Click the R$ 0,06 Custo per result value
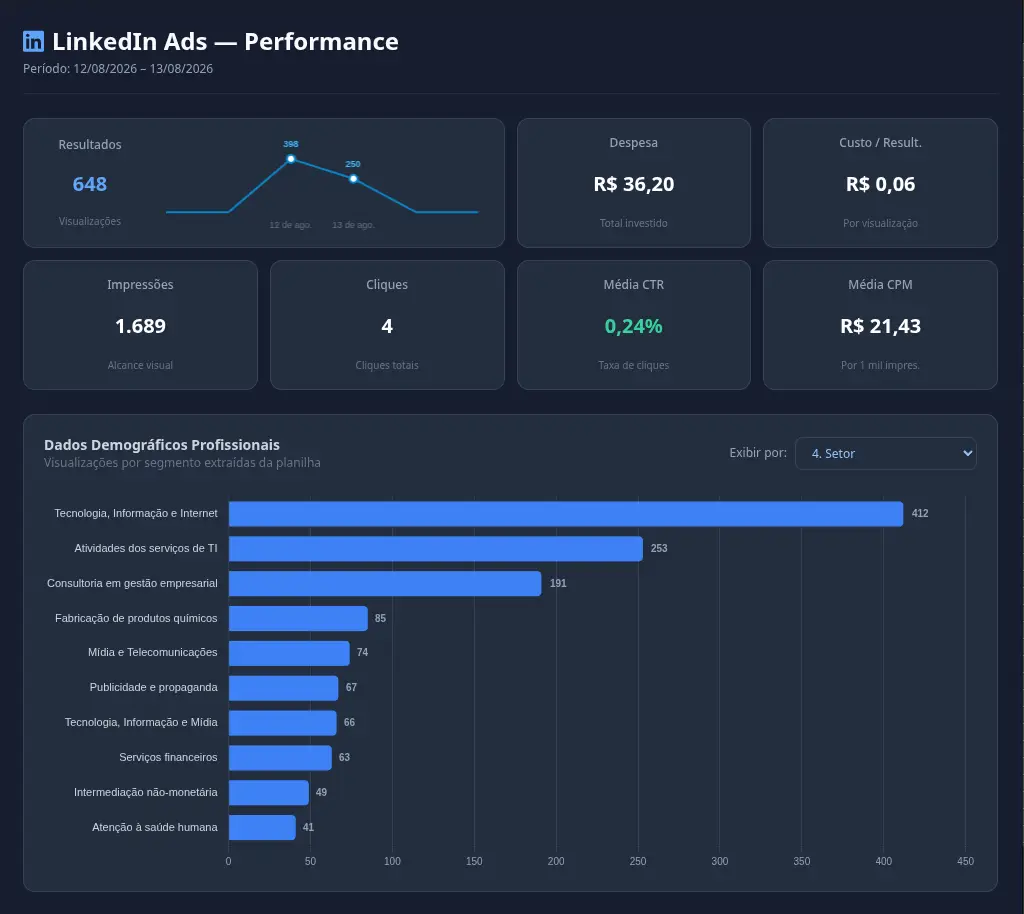This screenshot has height=914, width=1024. [x=880, y=184]
